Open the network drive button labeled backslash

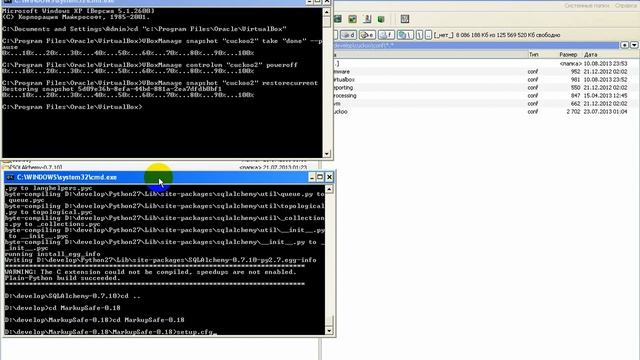click(x=405, y=35)
